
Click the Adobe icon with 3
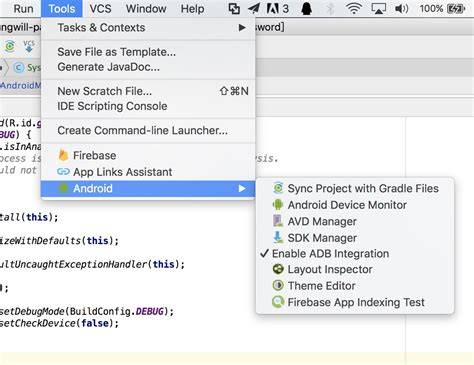point(277,9)
